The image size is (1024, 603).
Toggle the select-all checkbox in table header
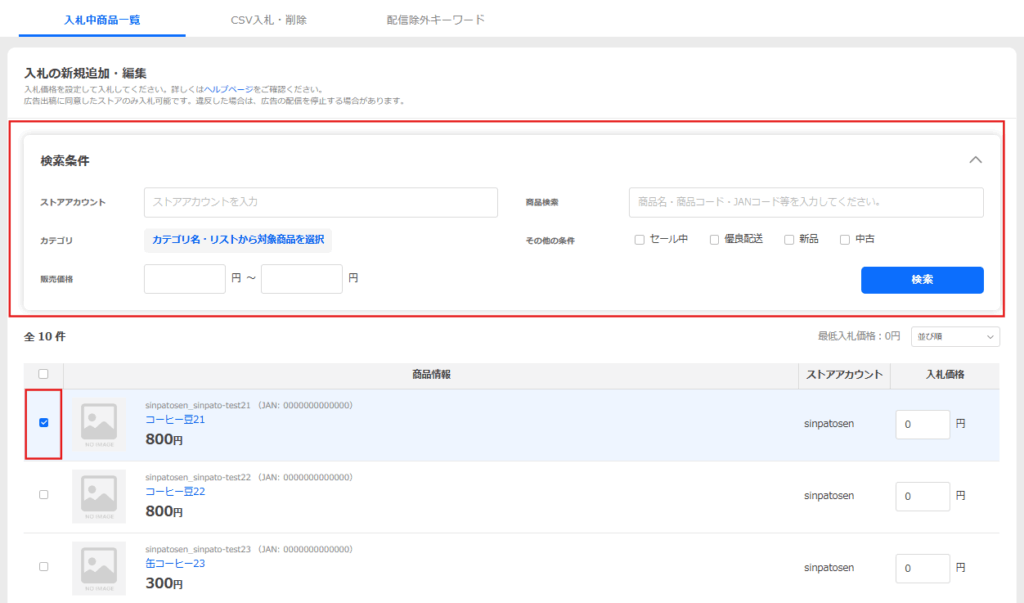[x=43, y=374]
